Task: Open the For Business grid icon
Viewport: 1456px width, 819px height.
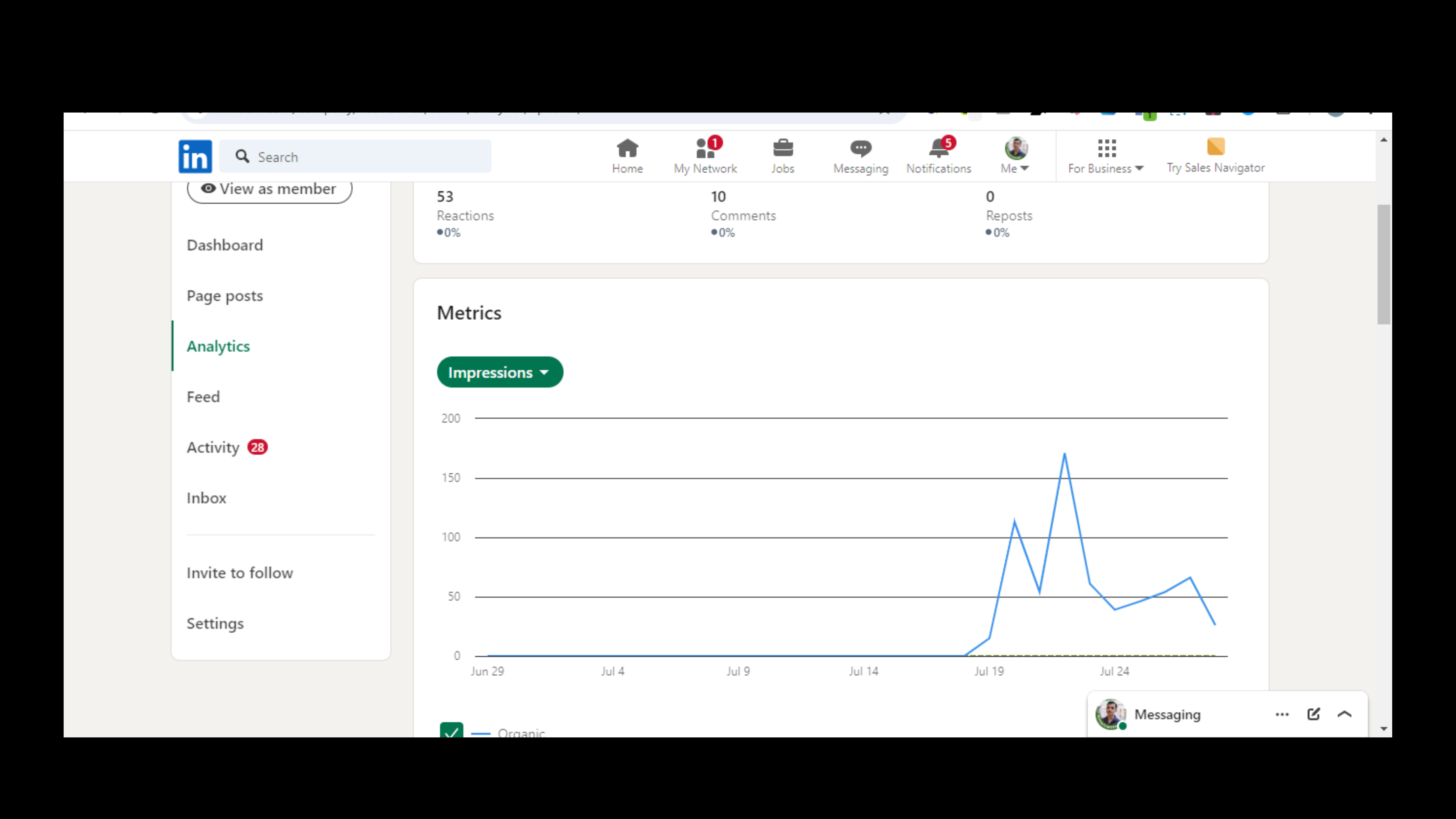Action: [x=1107, y=148]
